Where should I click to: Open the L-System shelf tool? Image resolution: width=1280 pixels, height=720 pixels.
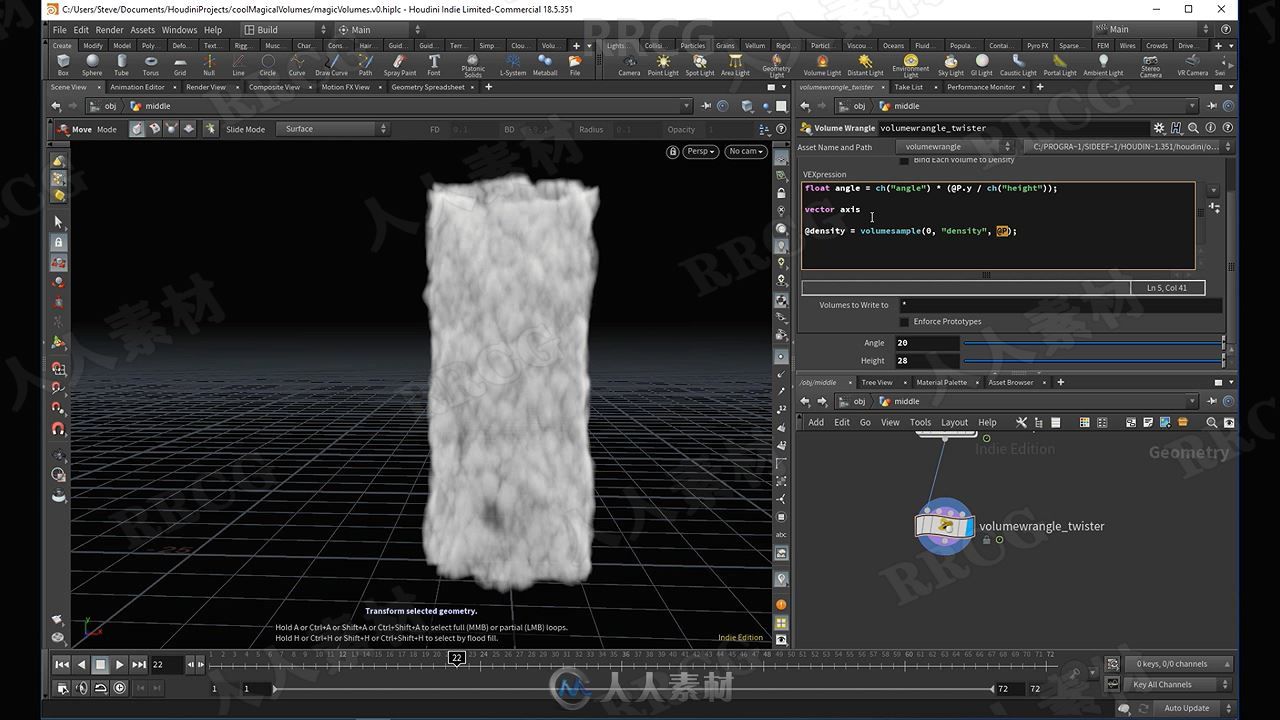coord(513,65)
